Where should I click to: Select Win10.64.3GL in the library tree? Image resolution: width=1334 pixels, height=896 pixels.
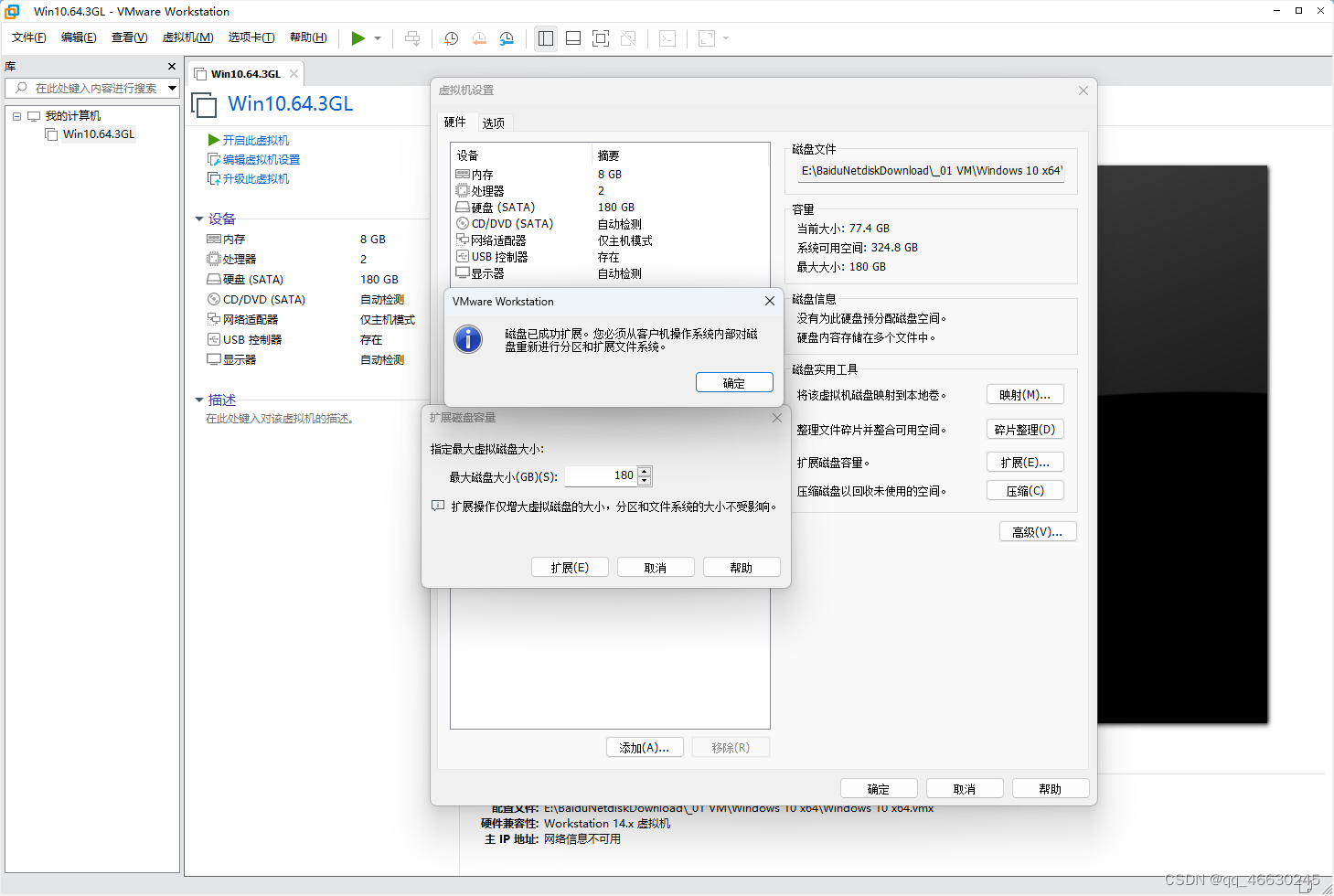tap(98, 134)
